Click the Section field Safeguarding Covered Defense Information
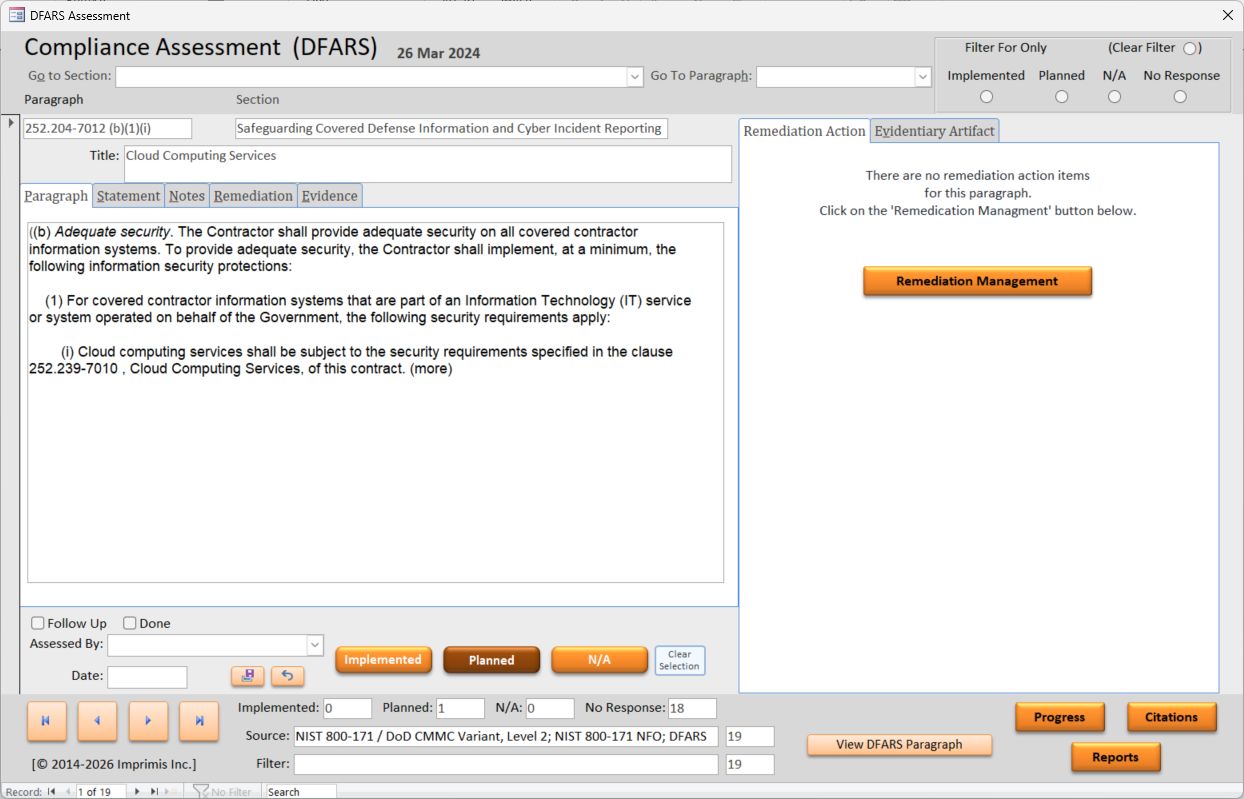 point(450,128)
